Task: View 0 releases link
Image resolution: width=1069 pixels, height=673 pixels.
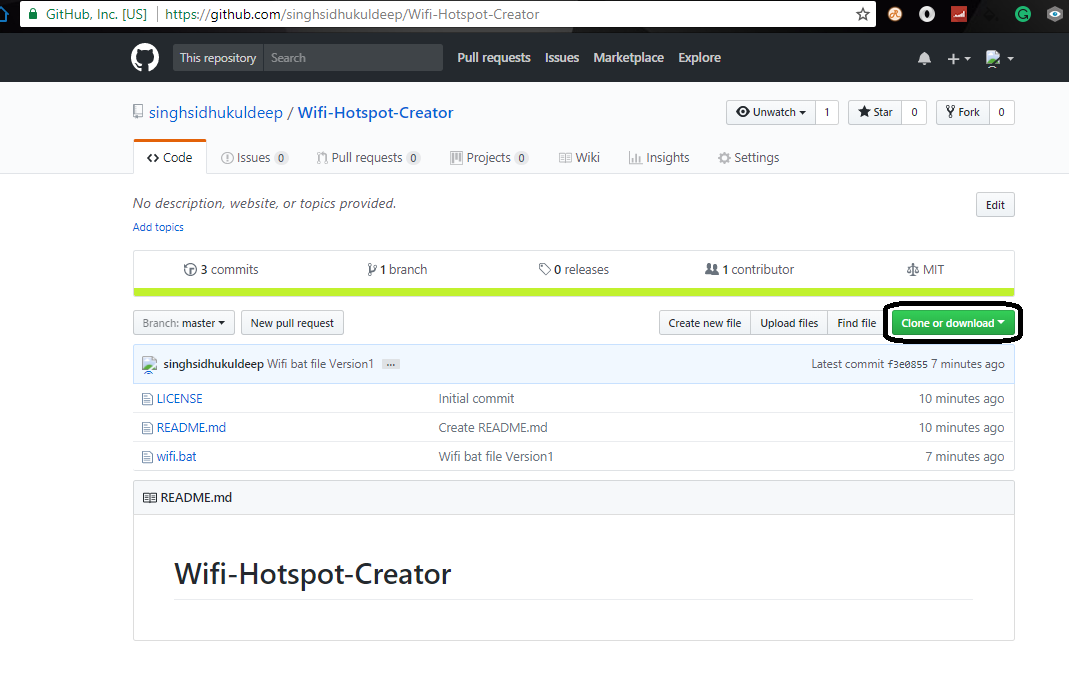Action: (573, 270)
